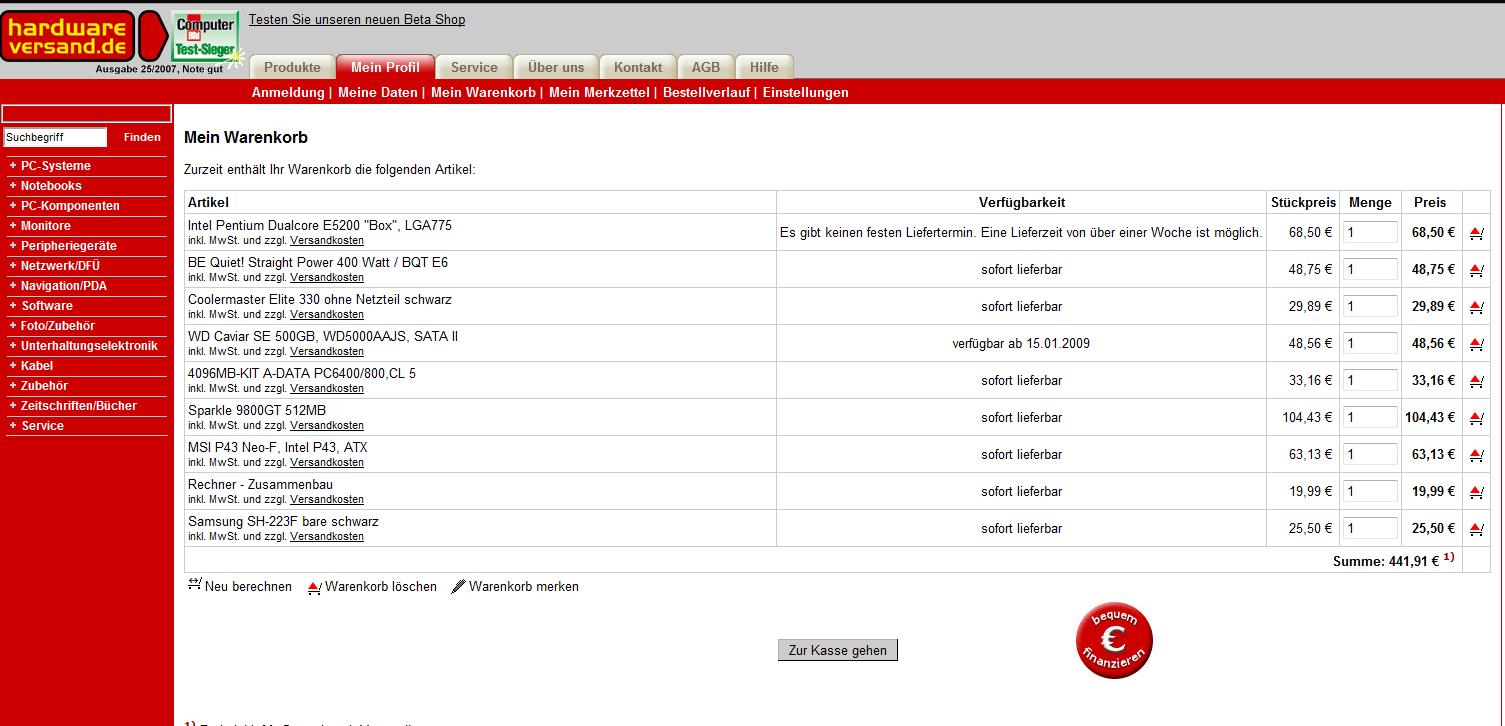
Task: Remove Intel Pentium Dualcore E5200 from cart
Action: click(x=1476, y=233)
